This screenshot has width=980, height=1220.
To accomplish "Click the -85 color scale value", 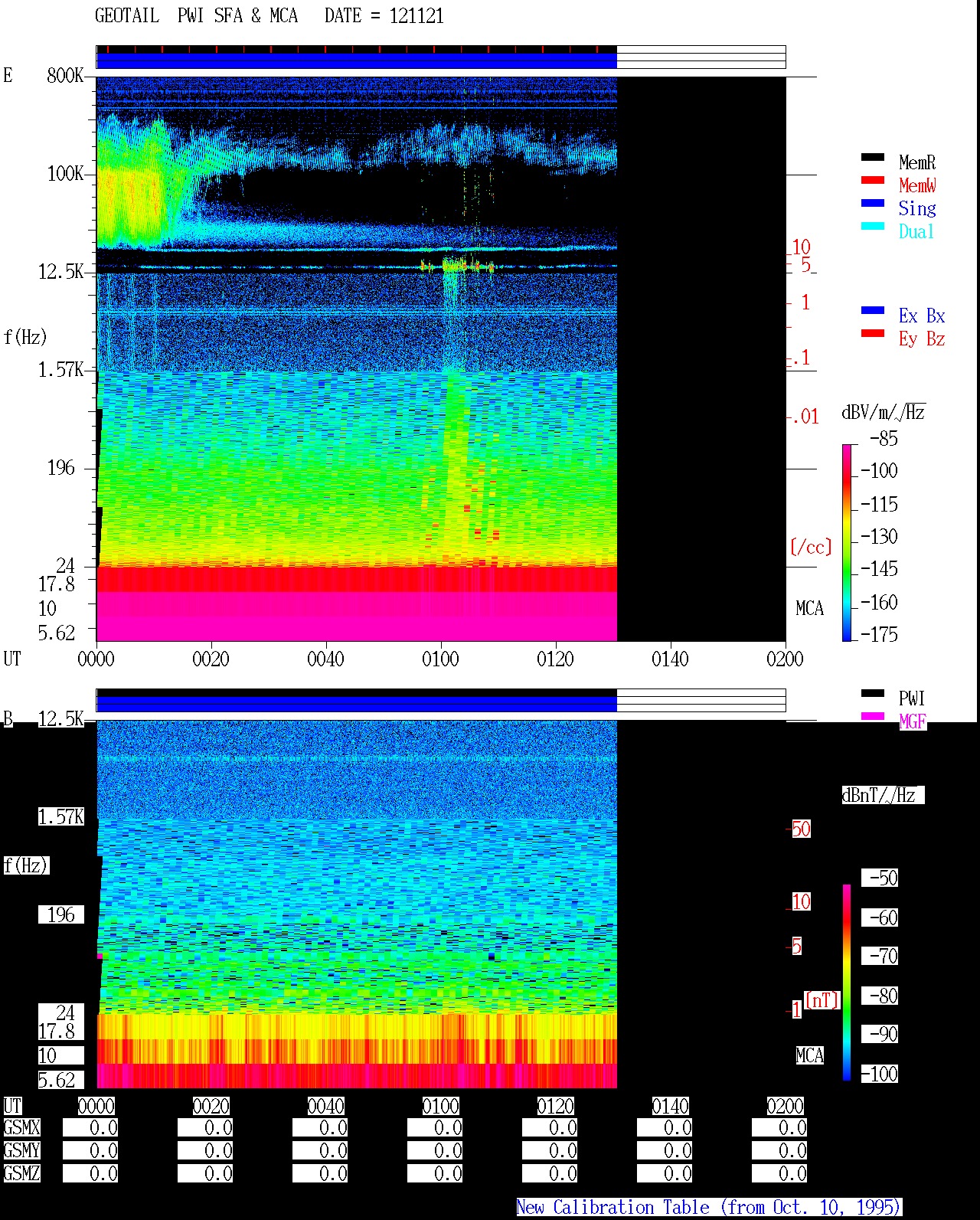I will (884, 439).
